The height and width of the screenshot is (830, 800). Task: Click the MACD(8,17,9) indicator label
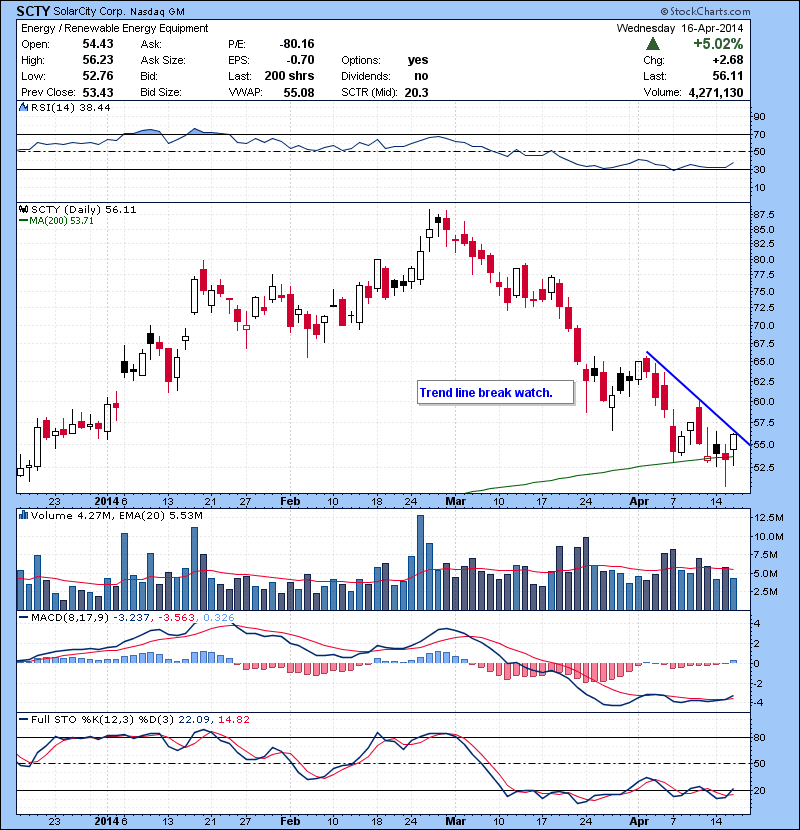(x=70, y=618)
